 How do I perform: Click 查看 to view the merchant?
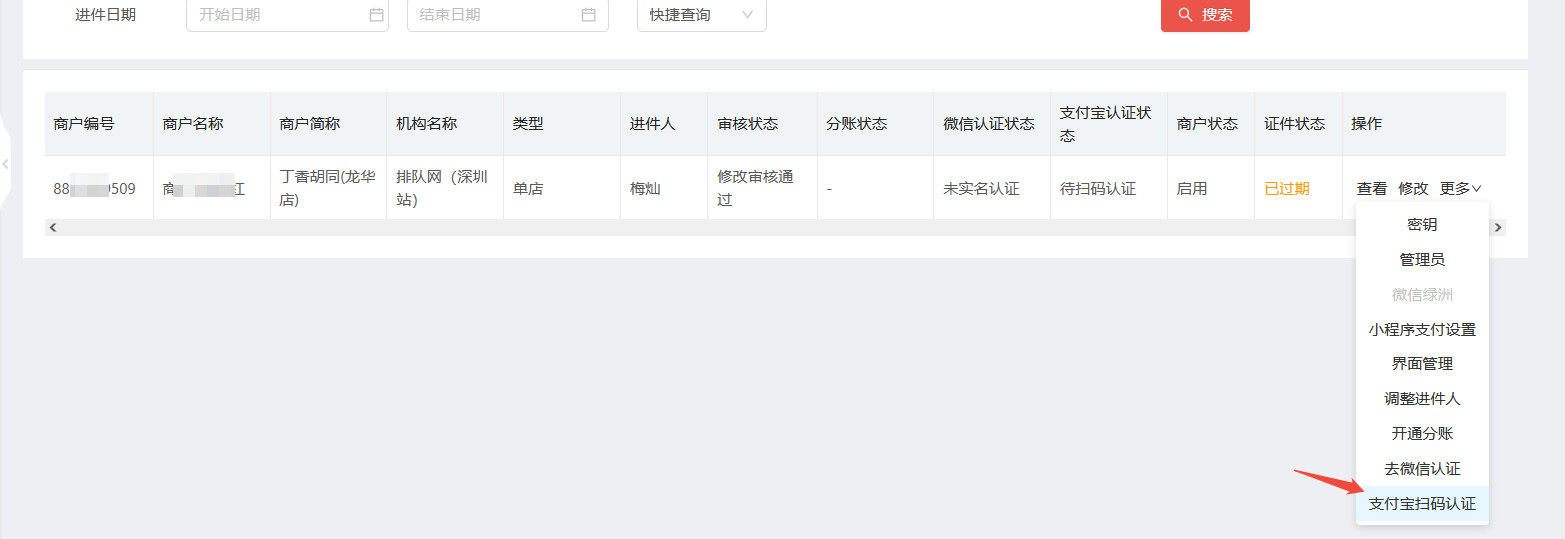[1372, 188]
